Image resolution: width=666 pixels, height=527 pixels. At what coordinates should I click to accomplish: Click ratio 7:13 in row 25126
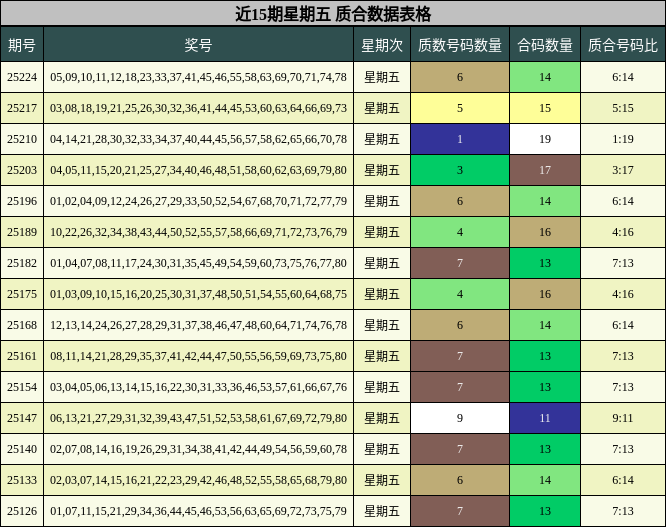pos(623,511)
